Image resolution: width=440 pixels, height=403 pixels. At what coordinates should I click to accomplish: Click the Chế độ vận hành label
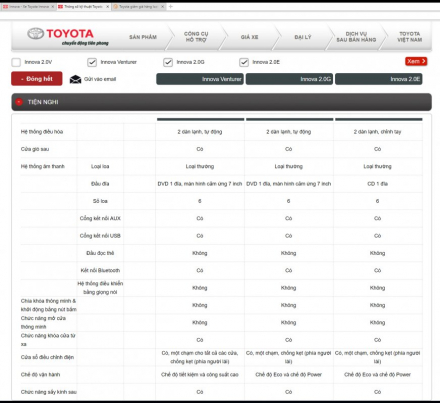click(40, 374)
